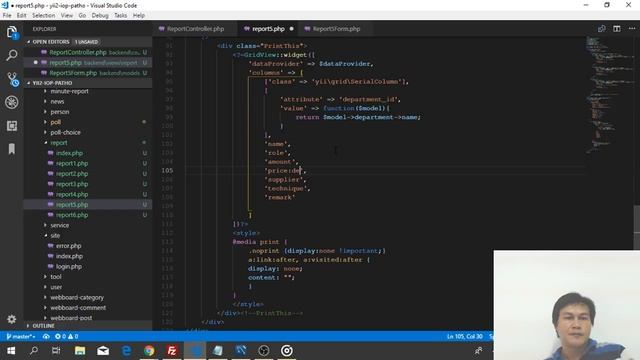Collapse the report folder

pyautogui.click(x=59, y=142)
